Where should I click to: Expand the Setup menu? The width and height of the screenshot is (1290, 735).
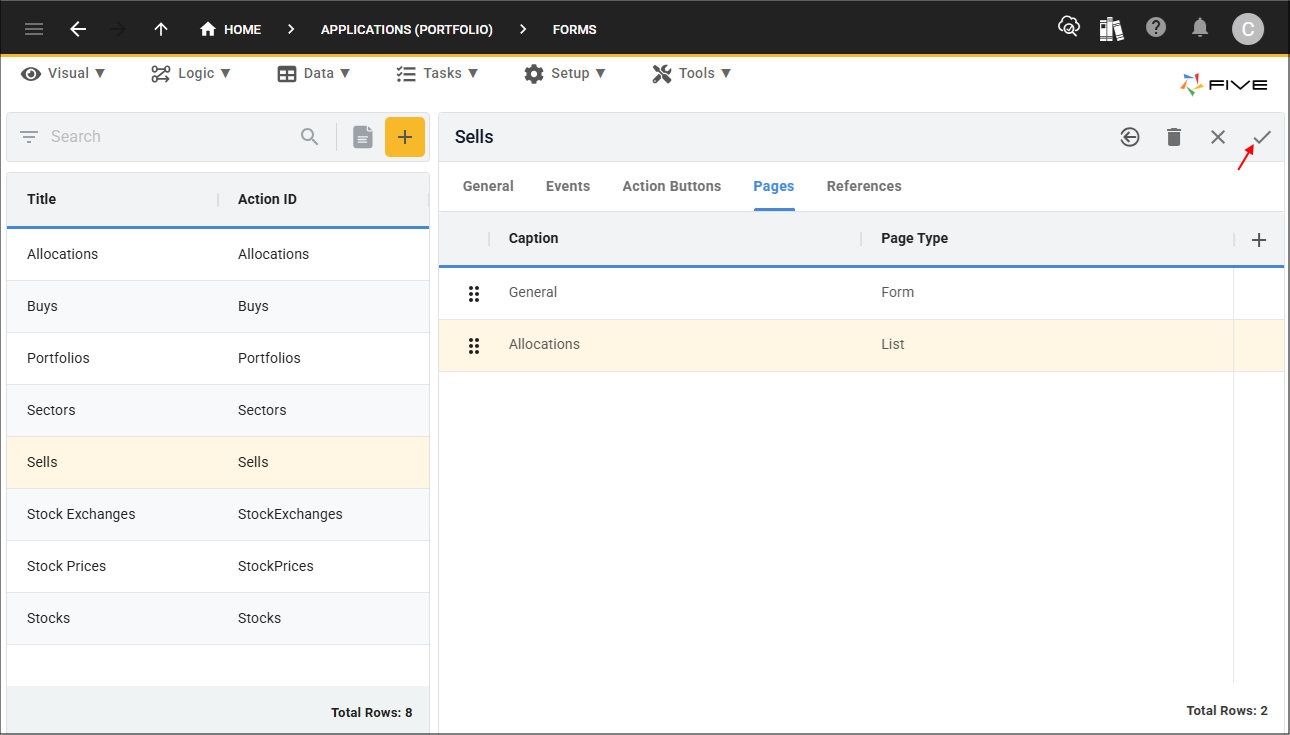click(x=565, y=73)
